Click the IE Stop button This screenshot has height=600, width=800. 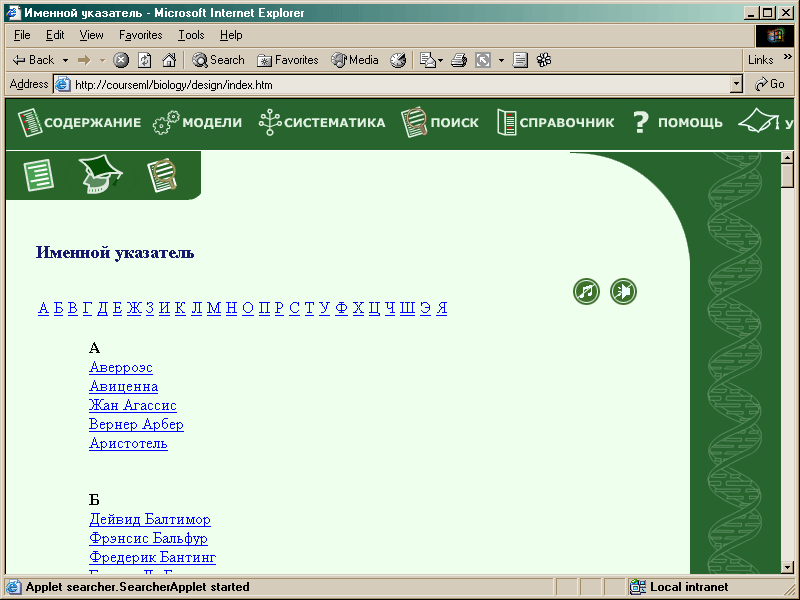click(x=121, y=60)
